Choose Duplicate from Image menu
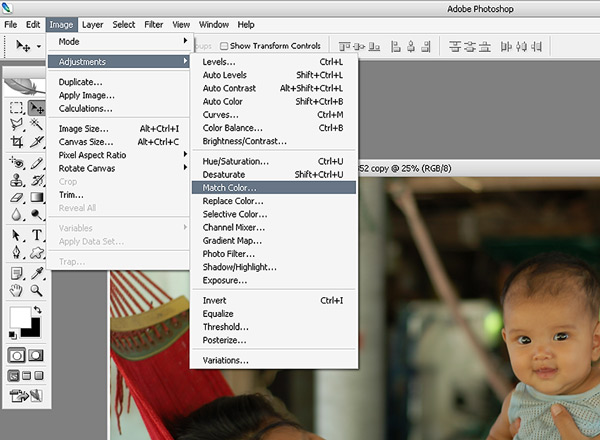The width and height of the screenshot is (600, 440). (119, 82)
